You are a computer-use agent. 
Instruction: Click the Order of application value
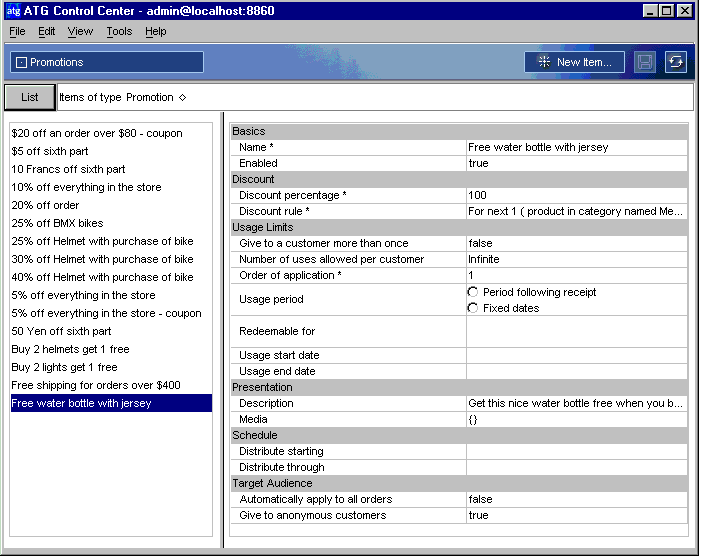[x=577, y=275]
